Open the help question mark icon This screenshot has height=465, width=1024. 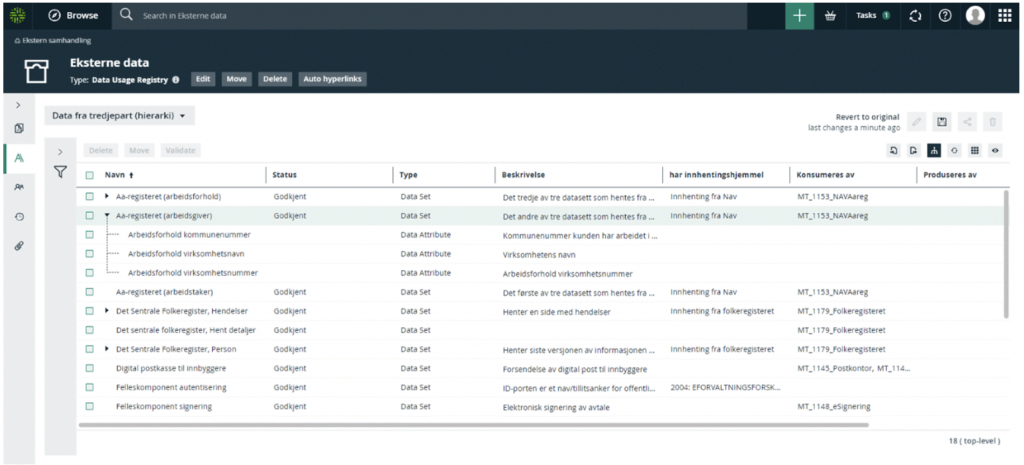point(944,16)
